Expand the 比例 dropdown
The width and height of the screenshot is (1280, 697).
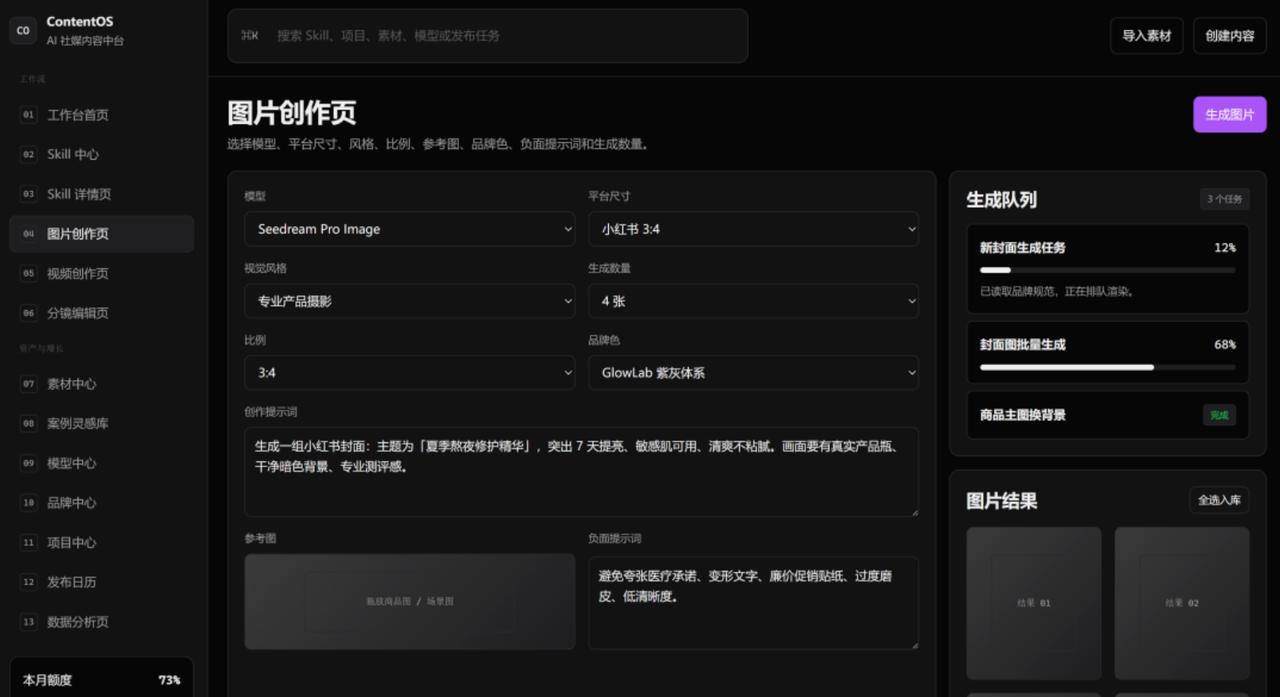coord(410,373)
